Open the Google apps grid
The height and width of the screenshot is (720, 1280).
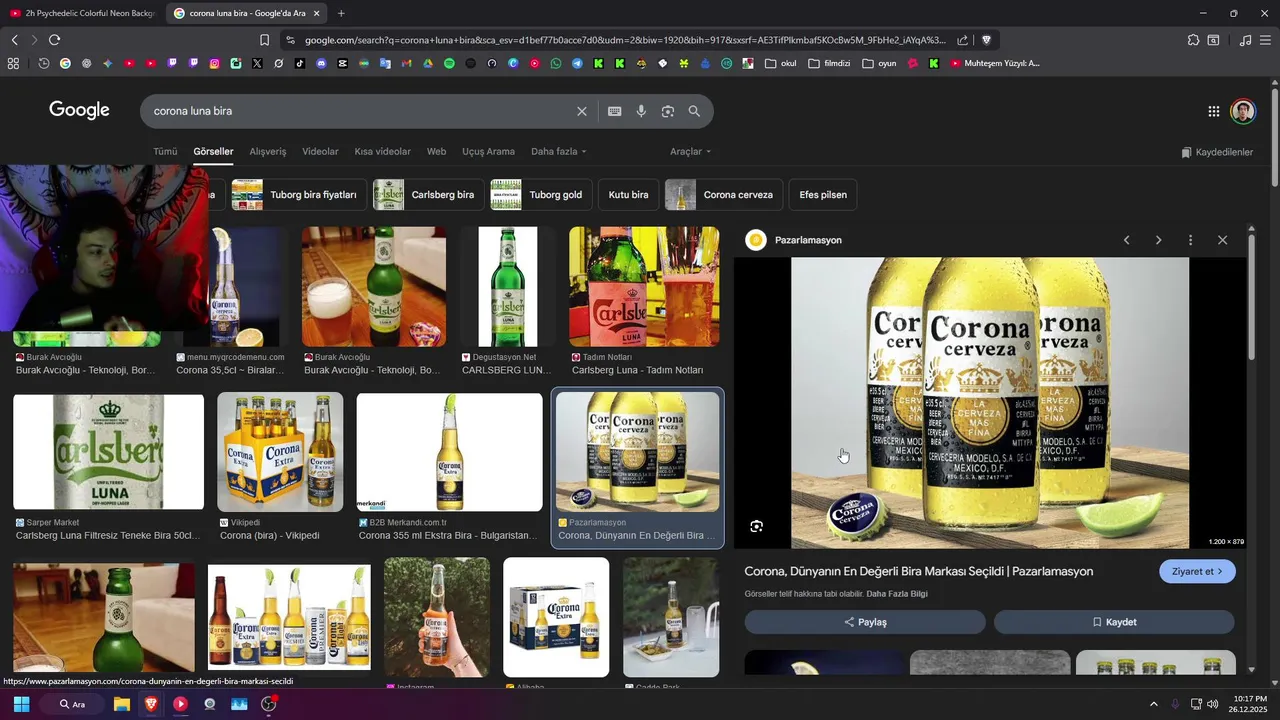point(1213,112)
